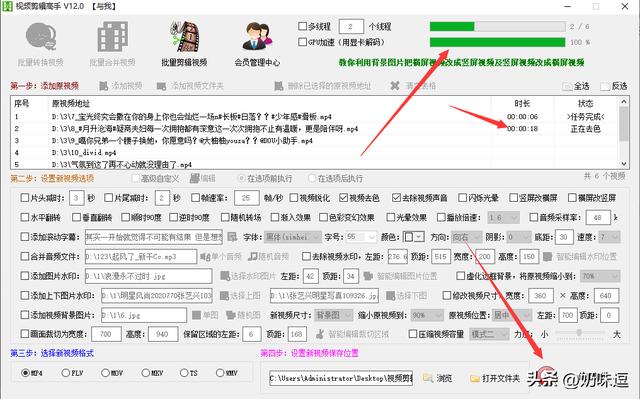Click 选择下图 icon
Image resolution: width=640 pixels, height=399 pixels.
click(391, 295)
